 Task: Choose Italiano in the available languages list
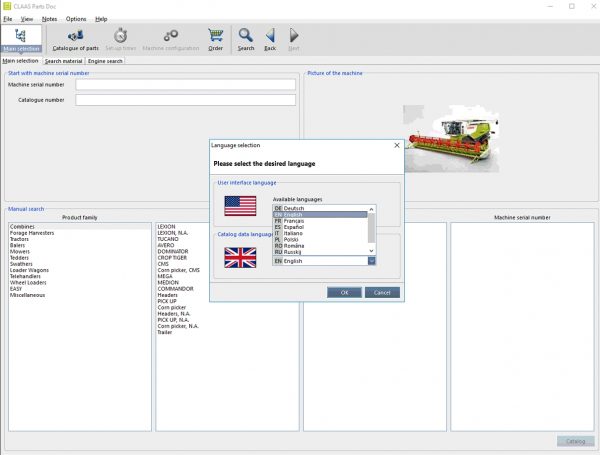coord(320,233)
